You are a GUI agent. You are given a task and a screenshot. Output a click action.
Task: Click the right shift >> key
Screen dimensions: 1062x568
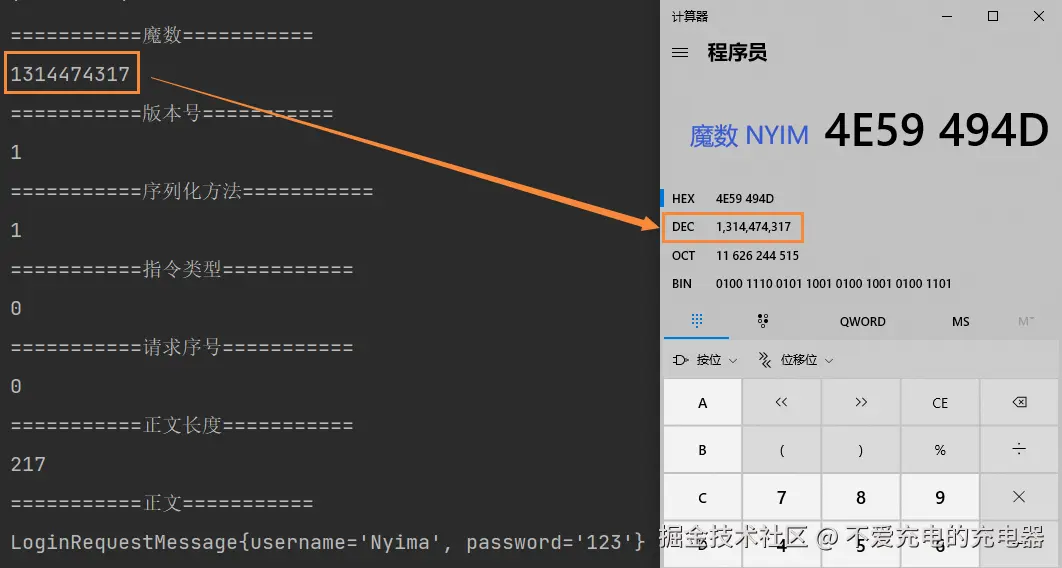pos(861,403)
